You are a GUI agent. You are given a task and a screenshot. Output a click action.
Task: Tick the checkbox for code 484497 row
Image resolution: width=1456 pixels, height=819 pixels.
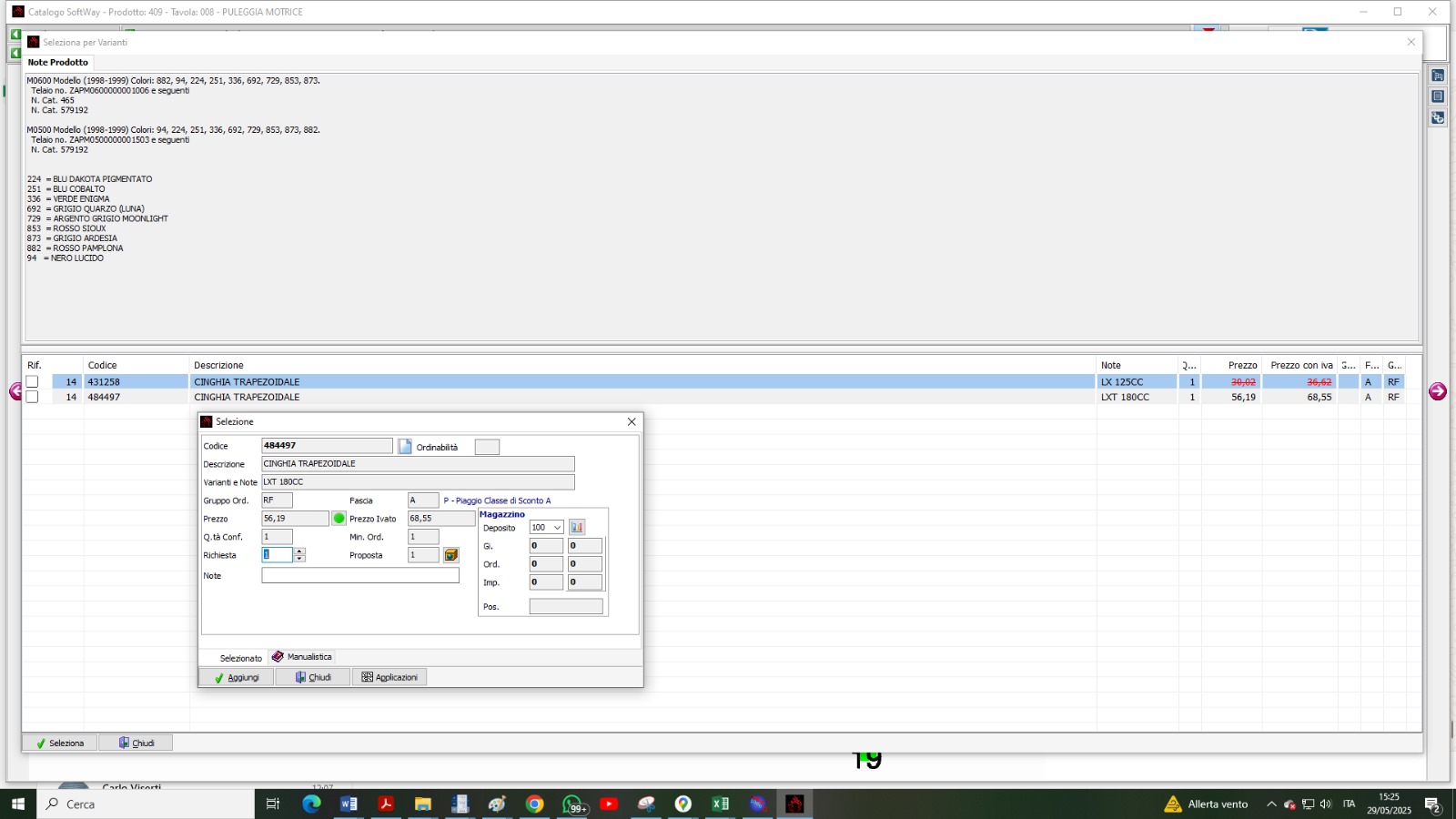tap(33, 397)
